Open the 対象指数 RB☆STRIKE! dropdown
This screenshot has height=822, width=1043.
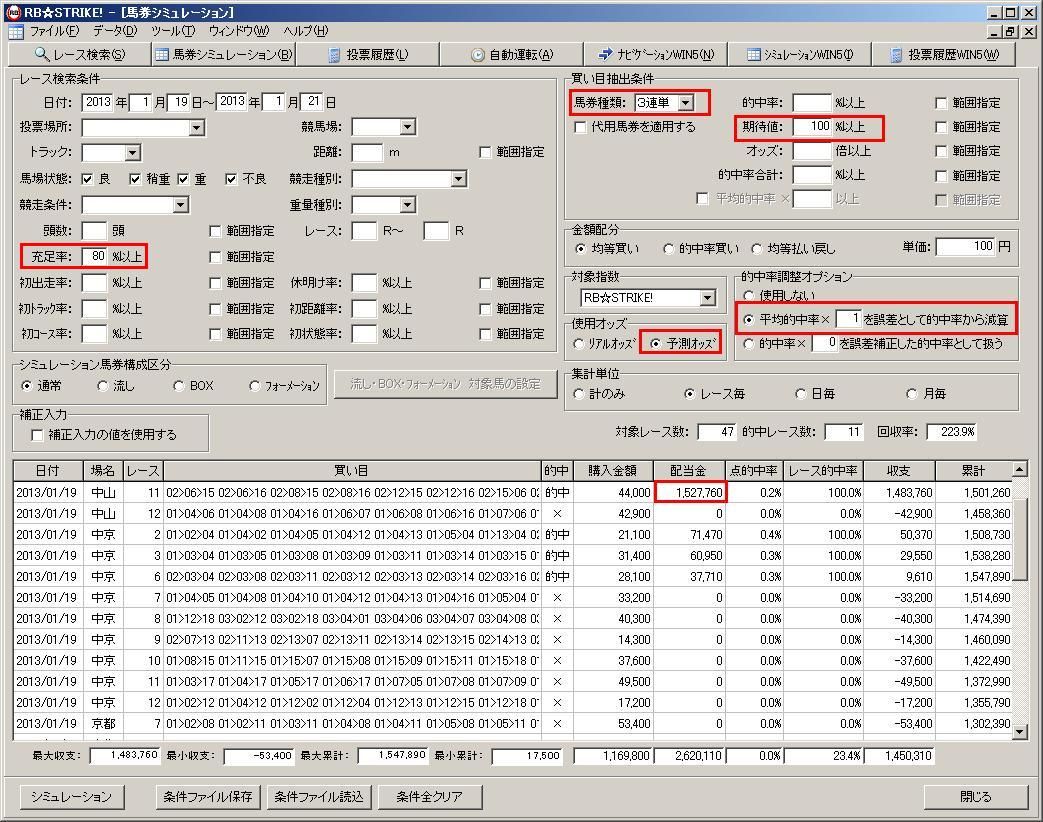(x=708, y=298)
